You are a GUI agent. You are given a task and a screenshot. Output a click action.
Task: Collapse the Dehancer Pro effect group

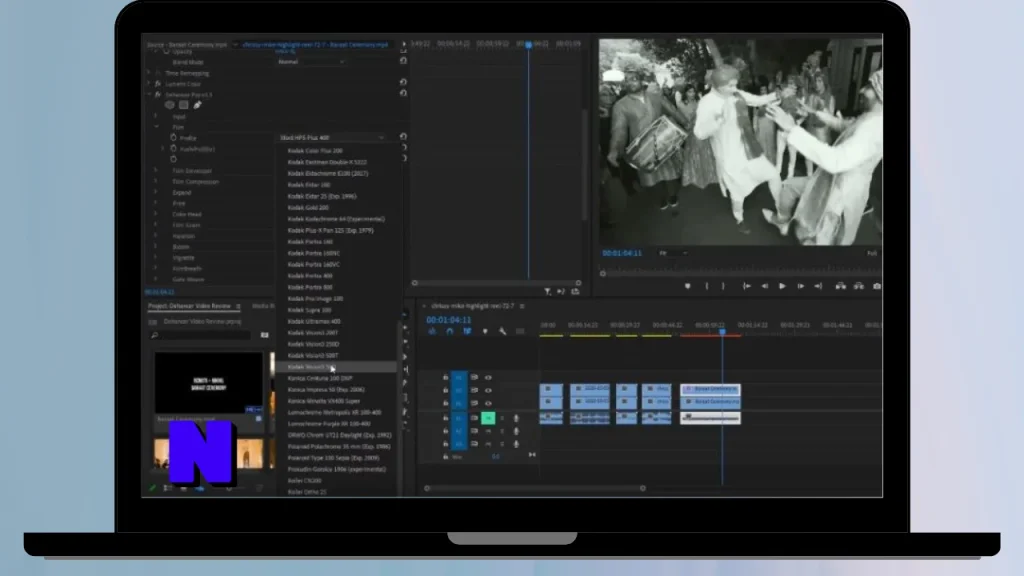coord(149,94)
